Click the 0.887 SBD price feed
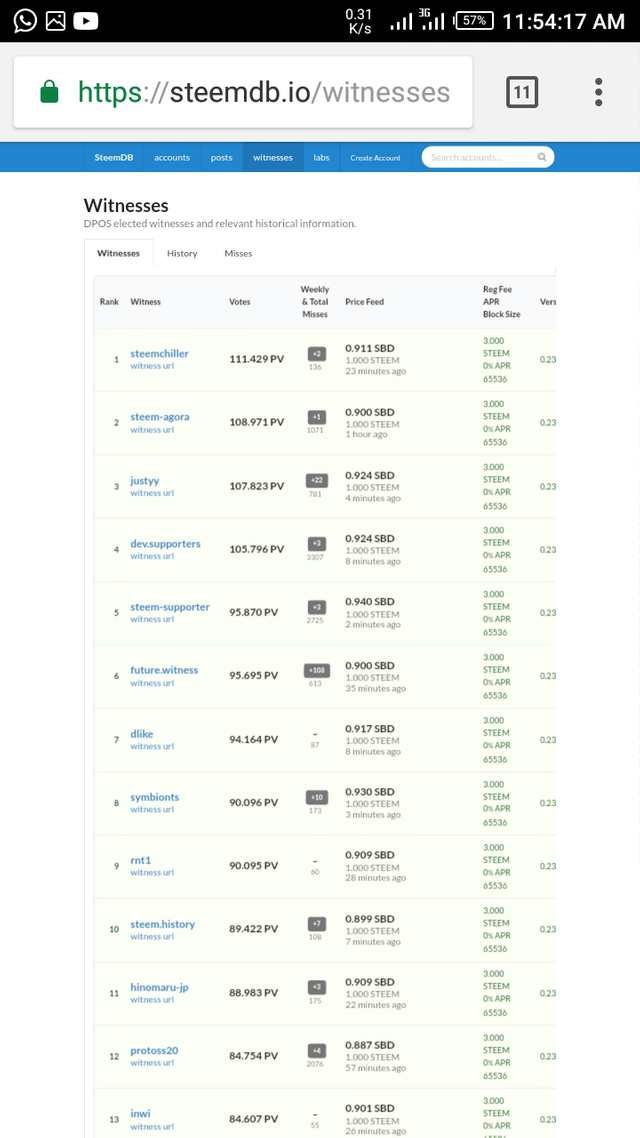This screenshot has height=1138, width=640. coord(370,1045)
